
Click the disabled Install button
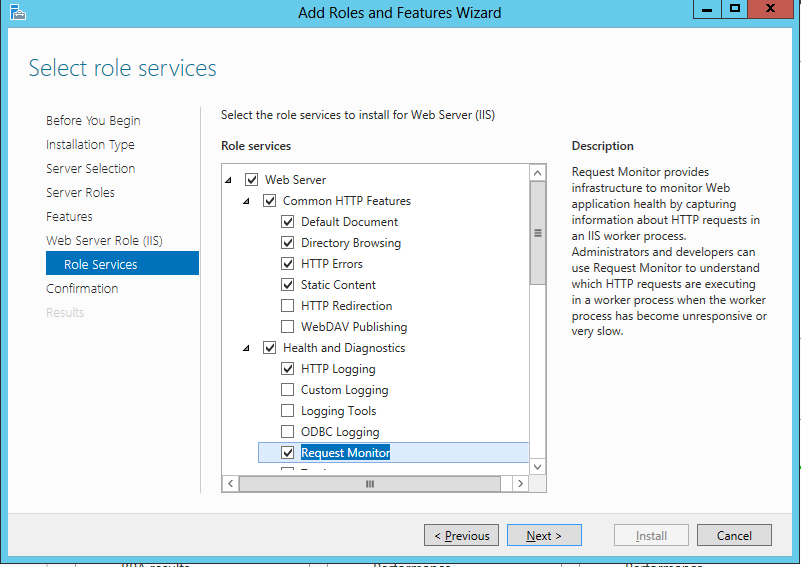coord(651,535)
